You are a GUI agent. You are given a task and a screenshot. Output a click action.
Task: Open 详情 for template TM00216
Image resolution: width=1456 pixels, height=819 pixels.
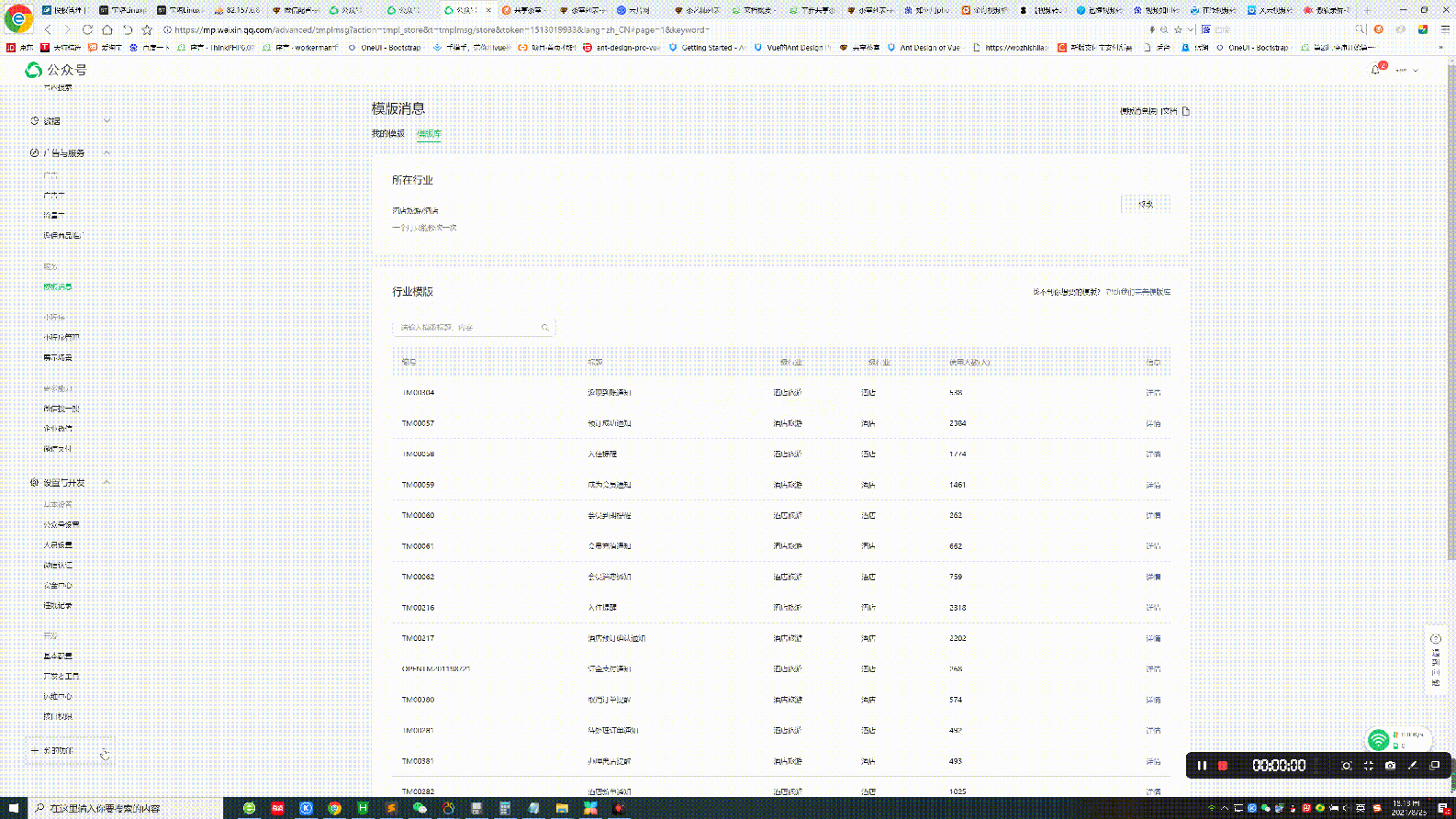pos(1153,608)
